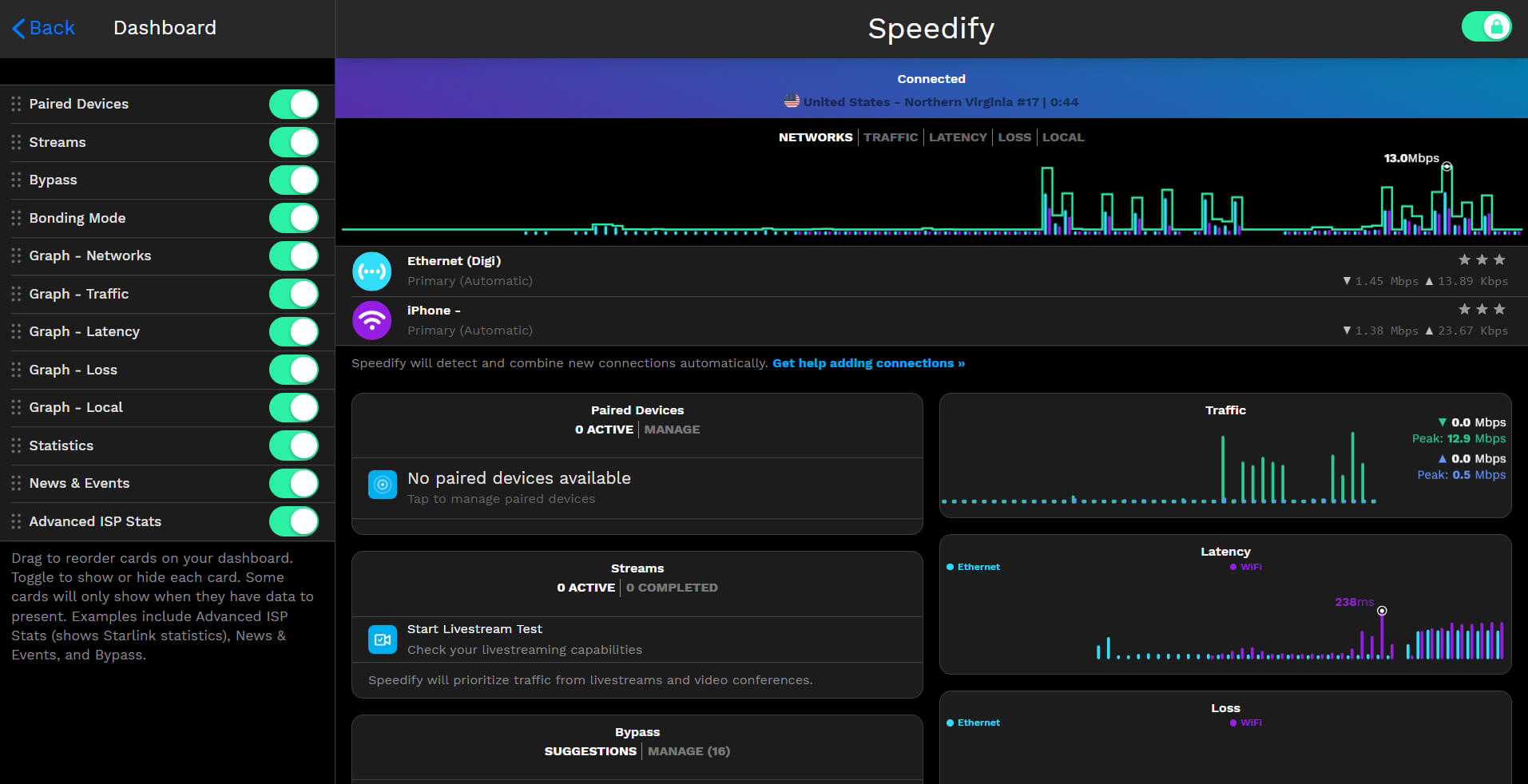Click the drag handle beside Statistics
Viewport: 1528px width, 784px height.
(16, 445)
